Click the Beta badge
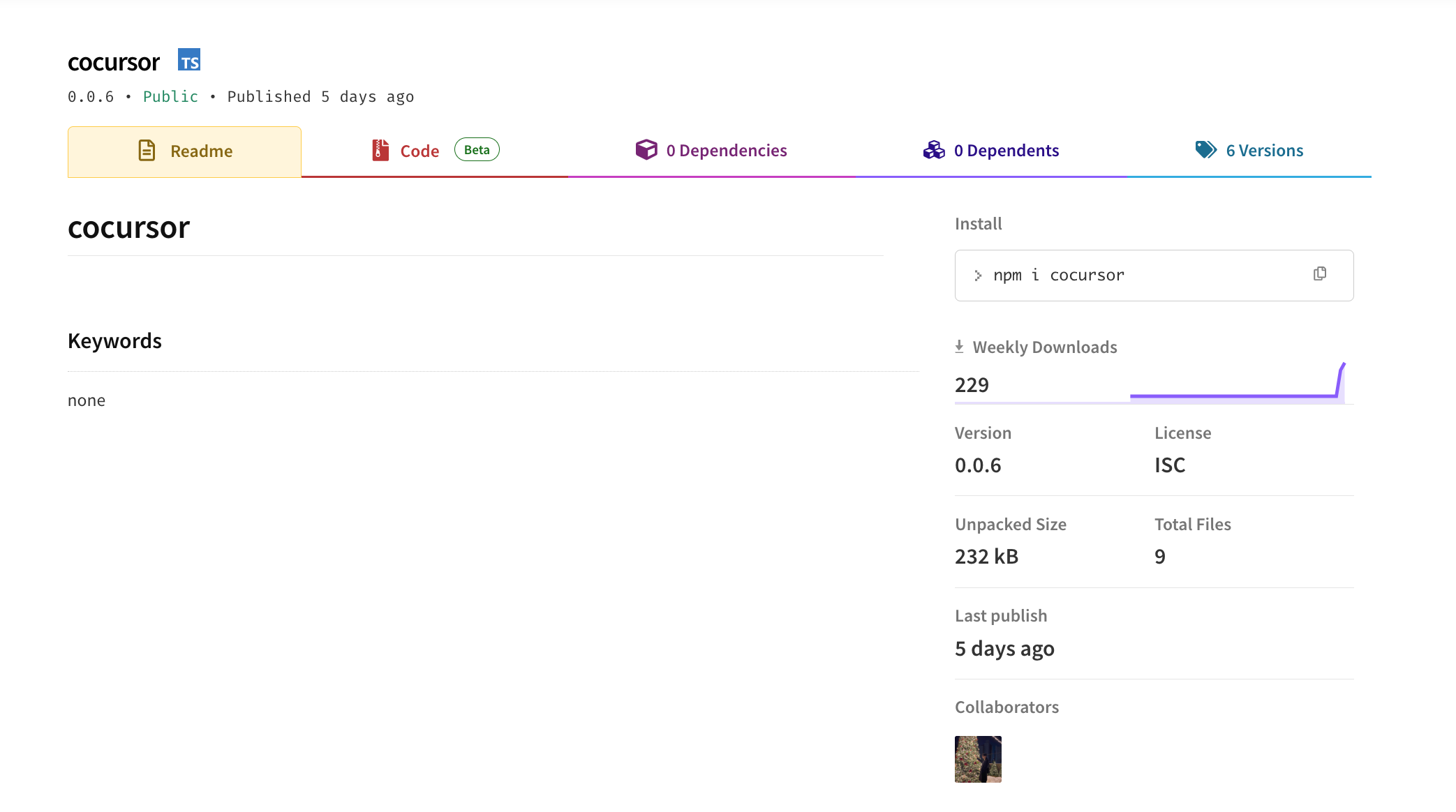Screen dimensions: 1456x812 pos(477,150)
